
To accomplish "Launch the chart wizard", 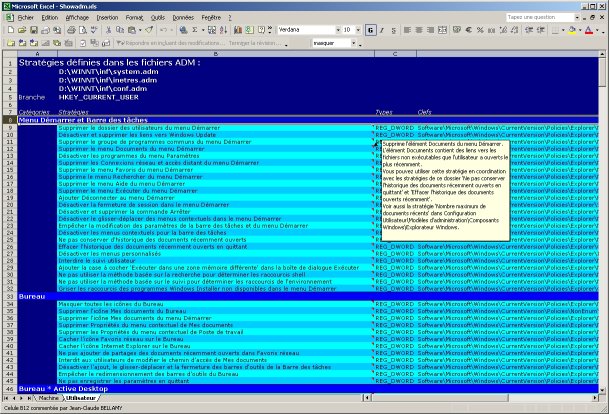I will (x=238, y=30).
